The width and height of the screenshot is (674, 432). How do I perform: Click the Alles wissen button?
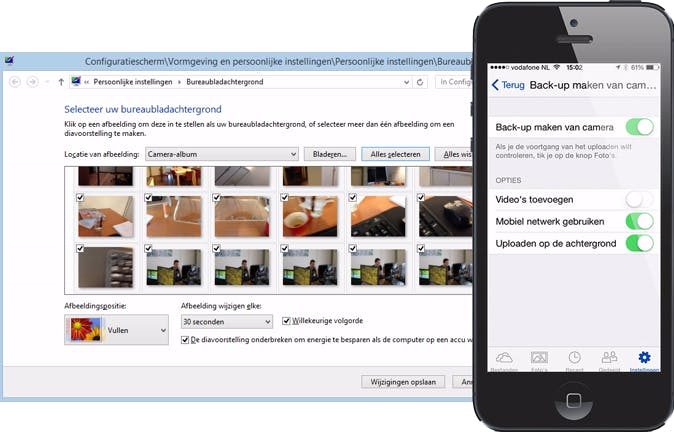(453, 154)
